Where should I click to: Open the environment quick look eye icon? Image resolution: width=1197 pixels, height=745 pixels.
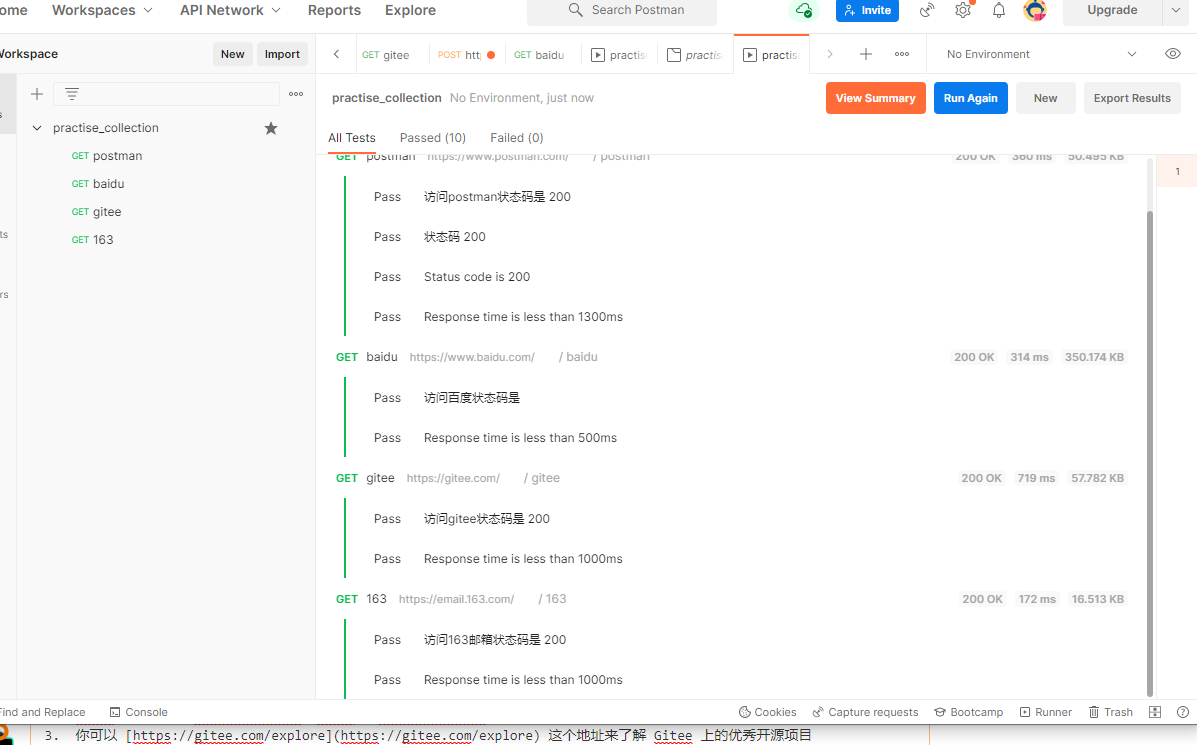[1173, 54]
